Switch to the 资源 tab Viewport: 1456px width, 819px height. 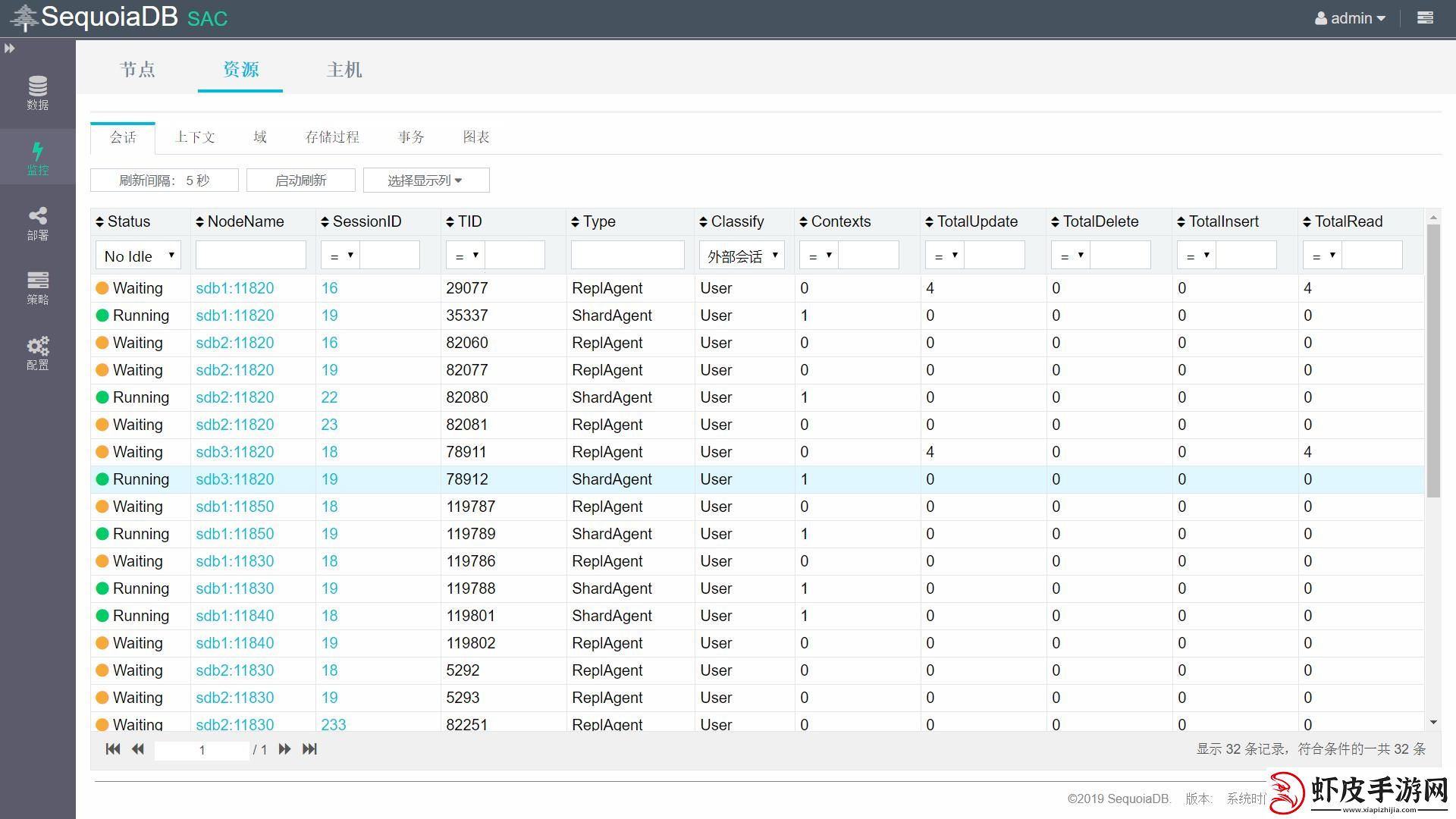(x=240, y=70)
